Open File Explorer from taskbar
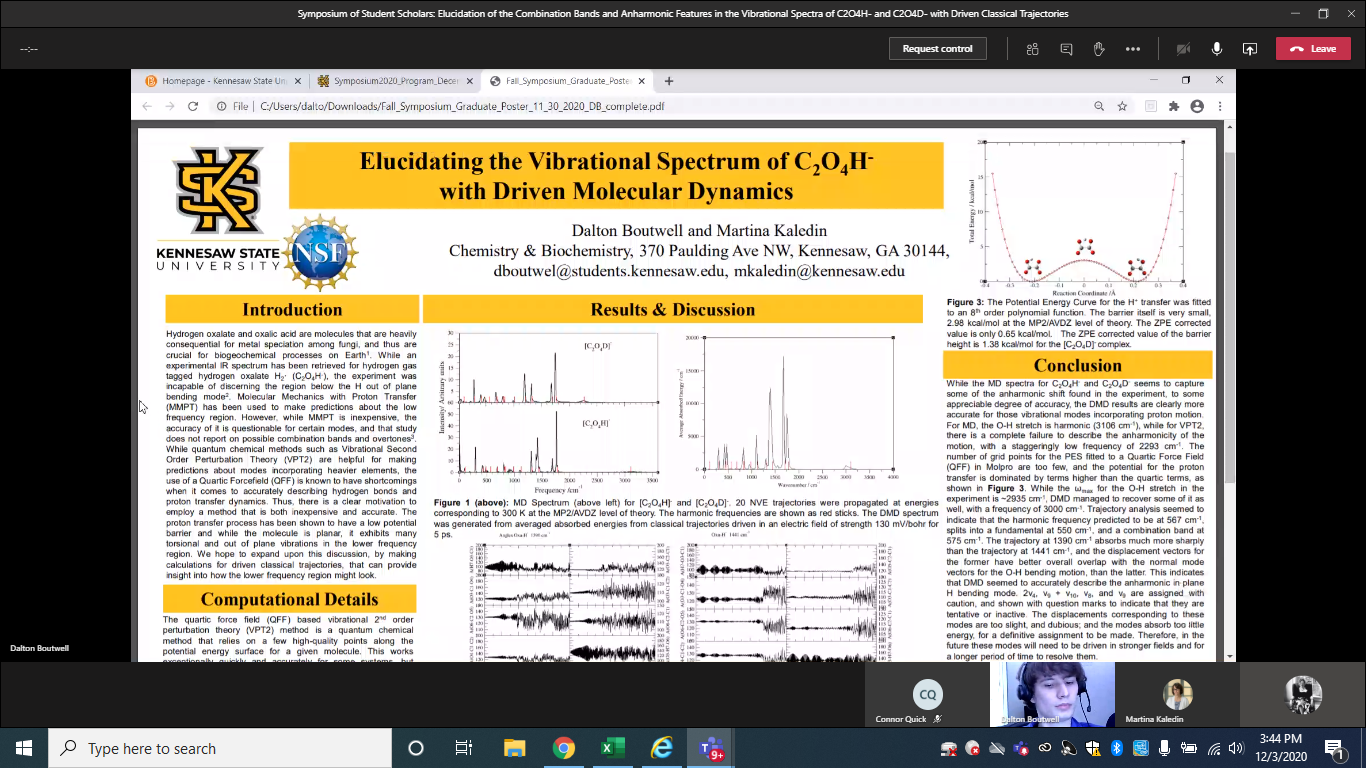Image resolution: width=1366 pixels, height=768 pixels. pyautogui.click(x=514, y=748)
